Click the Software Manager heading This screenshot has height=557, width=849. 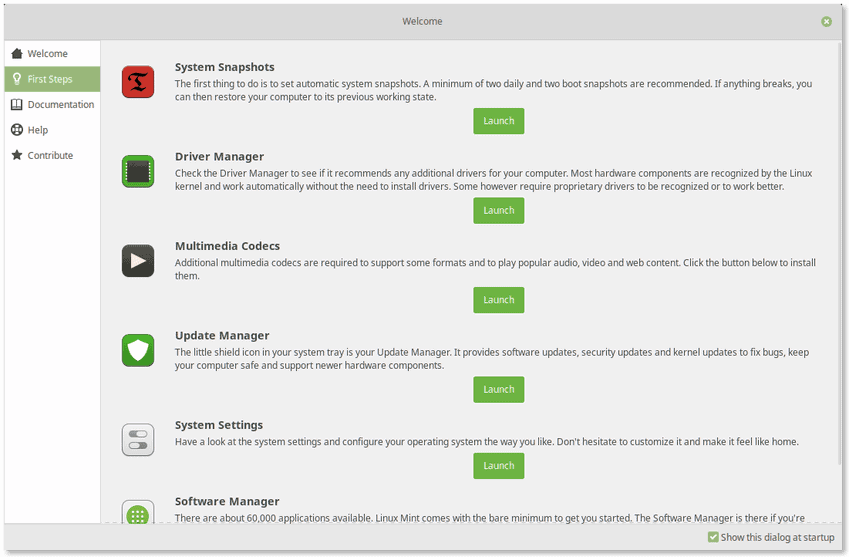[227, 501]
